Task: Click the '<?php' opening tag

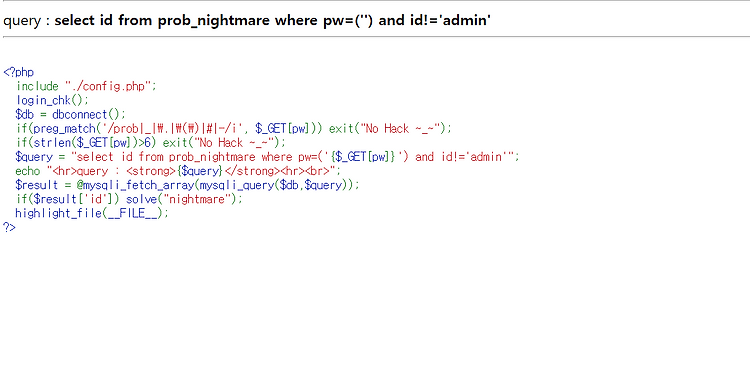Action: point(19,72)
